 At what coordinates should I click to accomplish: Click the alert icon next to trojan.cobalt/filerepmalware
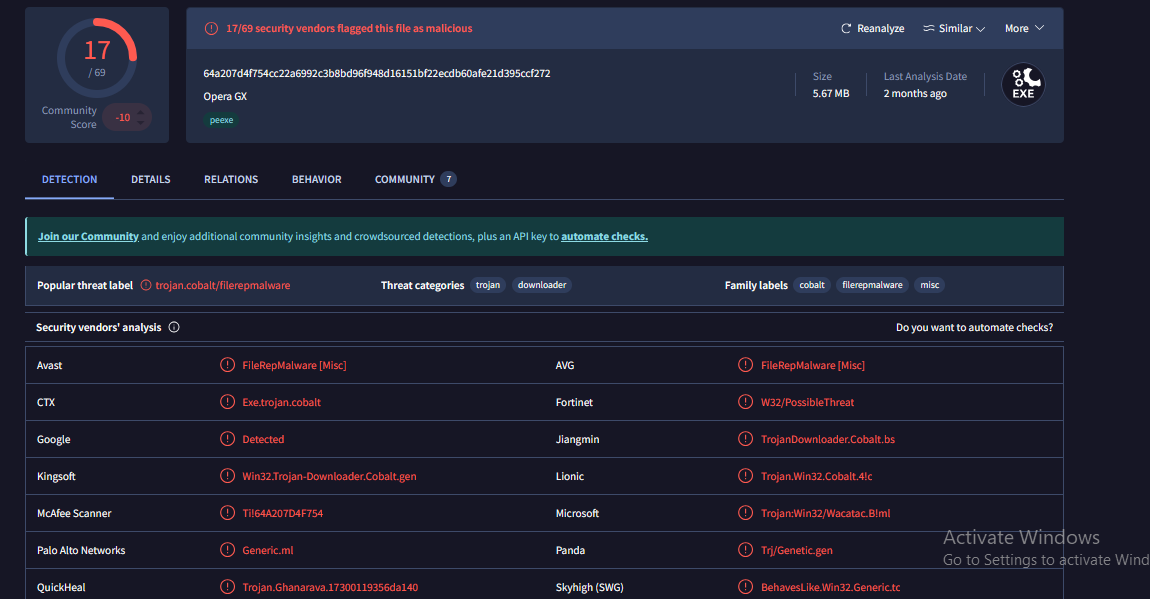click(146, 286)
